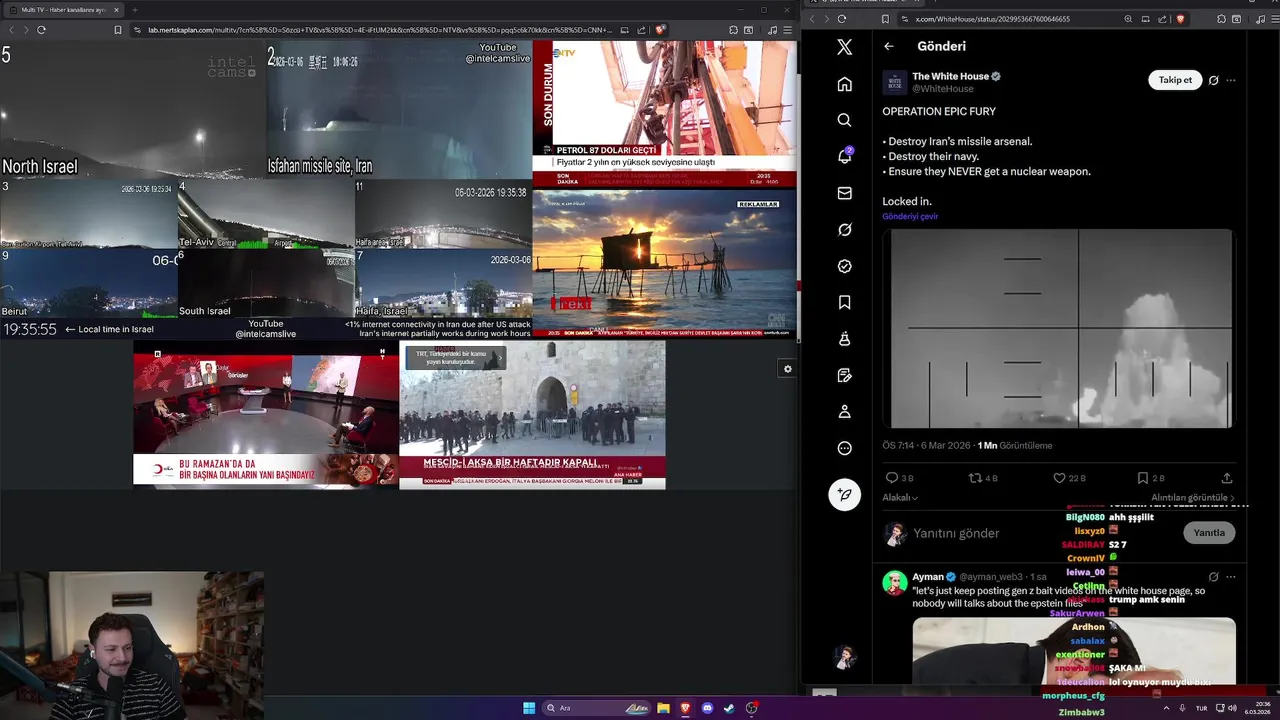This screenshot has width=1280, height=720.
Task: Open the taskbar clock showing 20:36
Action: (x=1257, y=708)
